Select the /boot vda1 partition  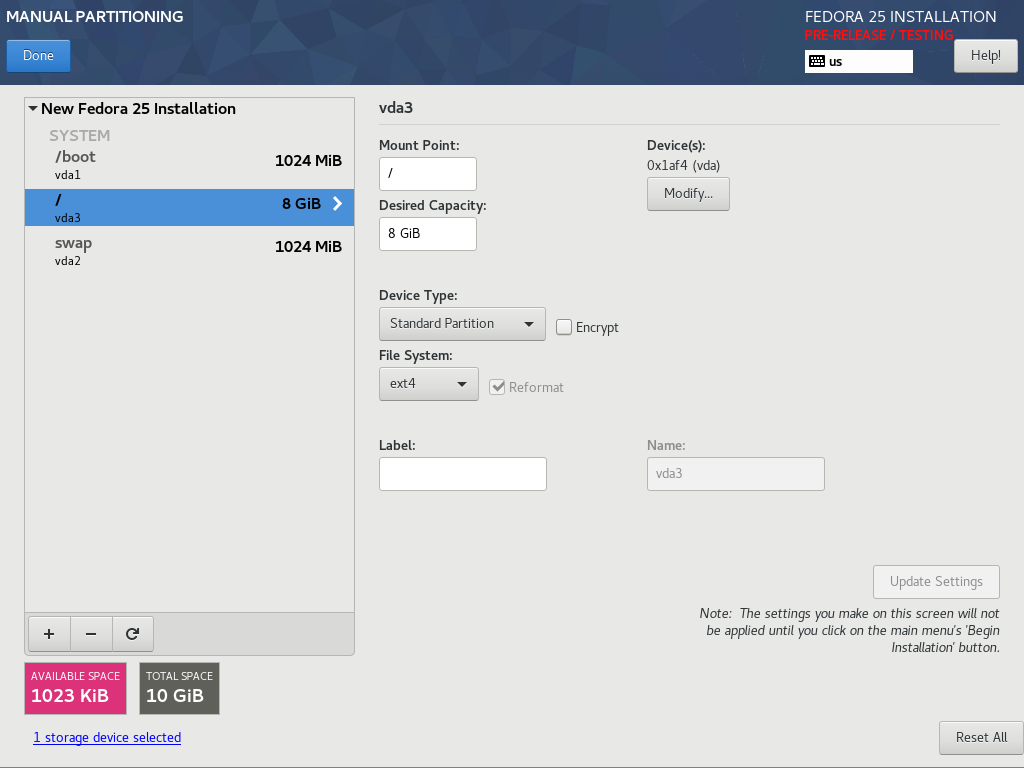click(x=189, y=165)
